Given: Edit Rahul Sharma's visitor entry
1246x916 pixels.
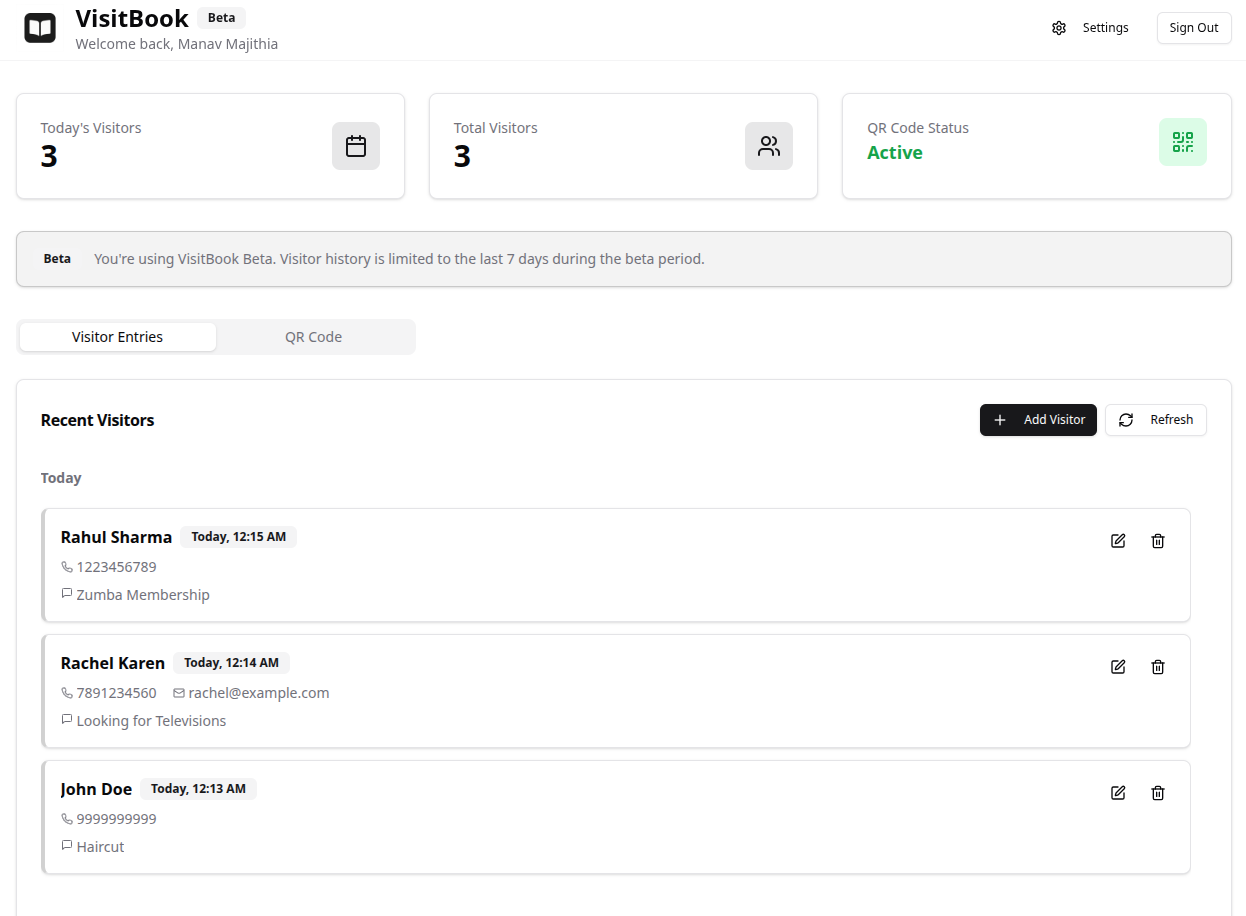Looking at the screenshot, I should (1118, 541).
